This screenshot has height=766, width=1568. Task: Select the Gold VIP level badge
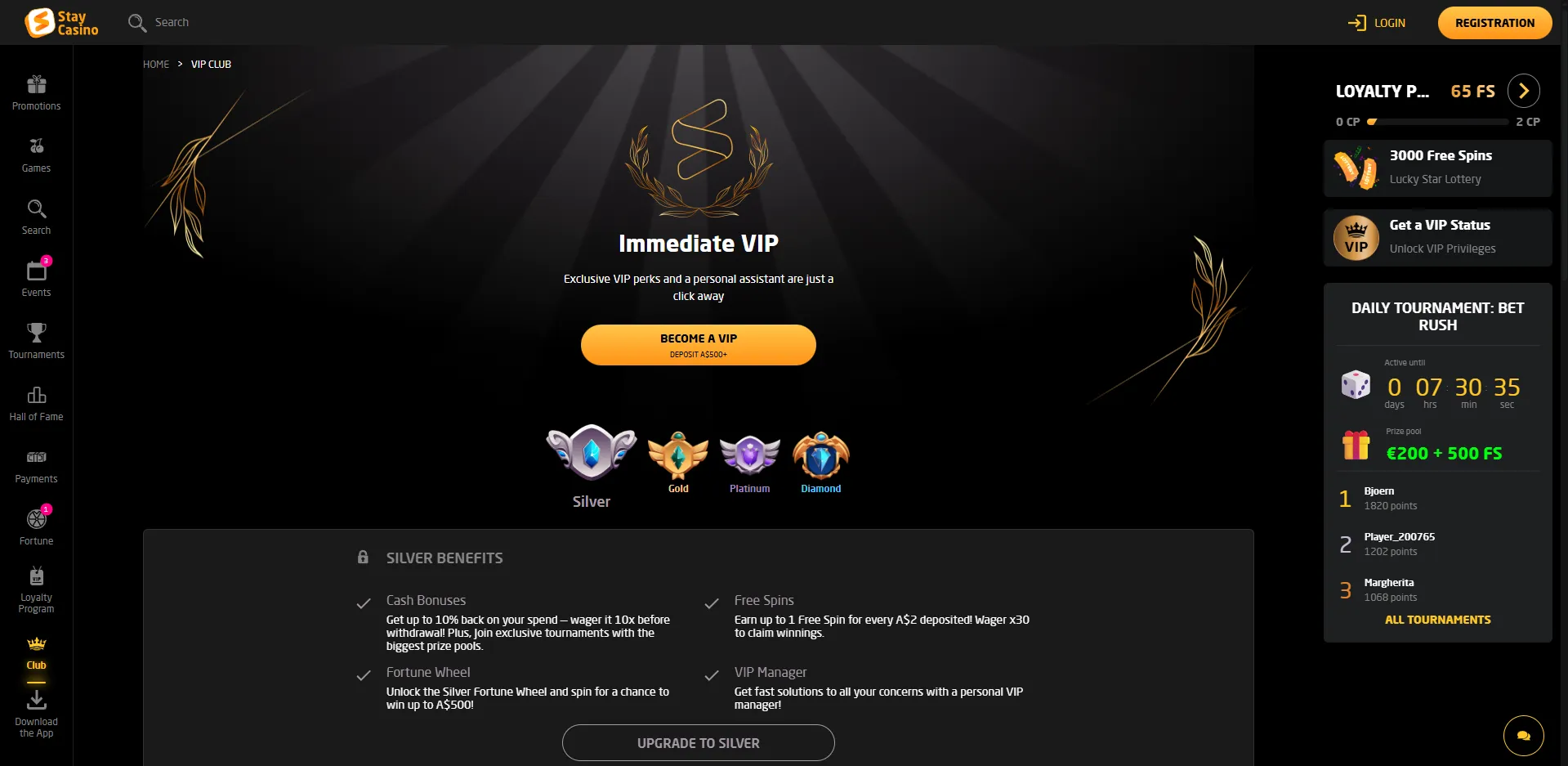coord(678,463)
